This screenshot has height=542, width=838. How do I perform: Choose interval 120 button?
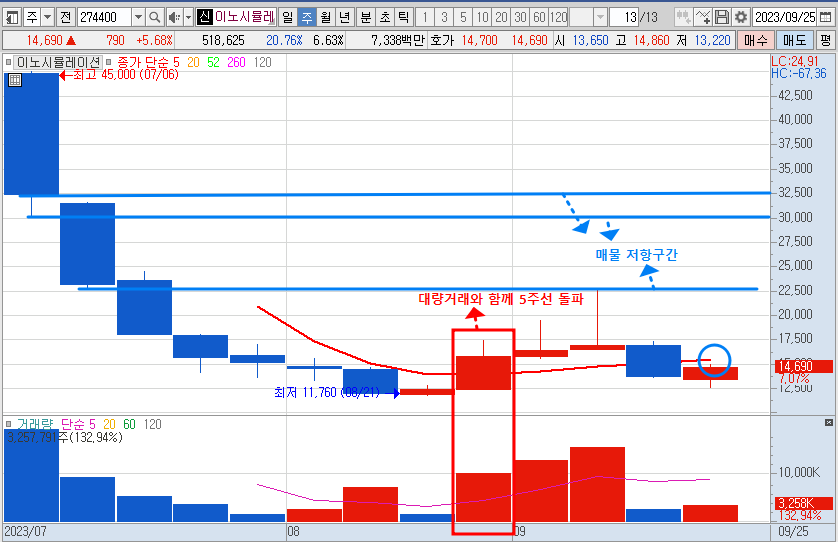(x=558, y=18)
